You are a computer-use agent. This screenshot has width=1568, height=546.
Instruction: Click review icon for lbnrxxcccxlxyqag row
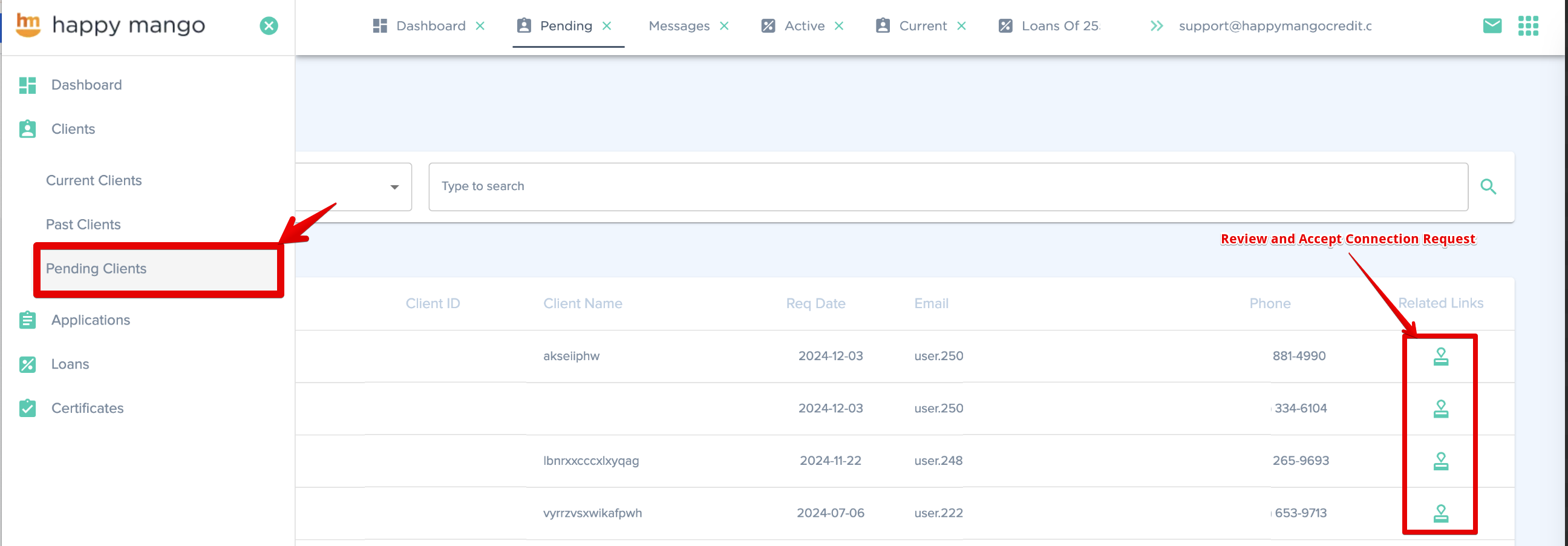[1440, 461]
